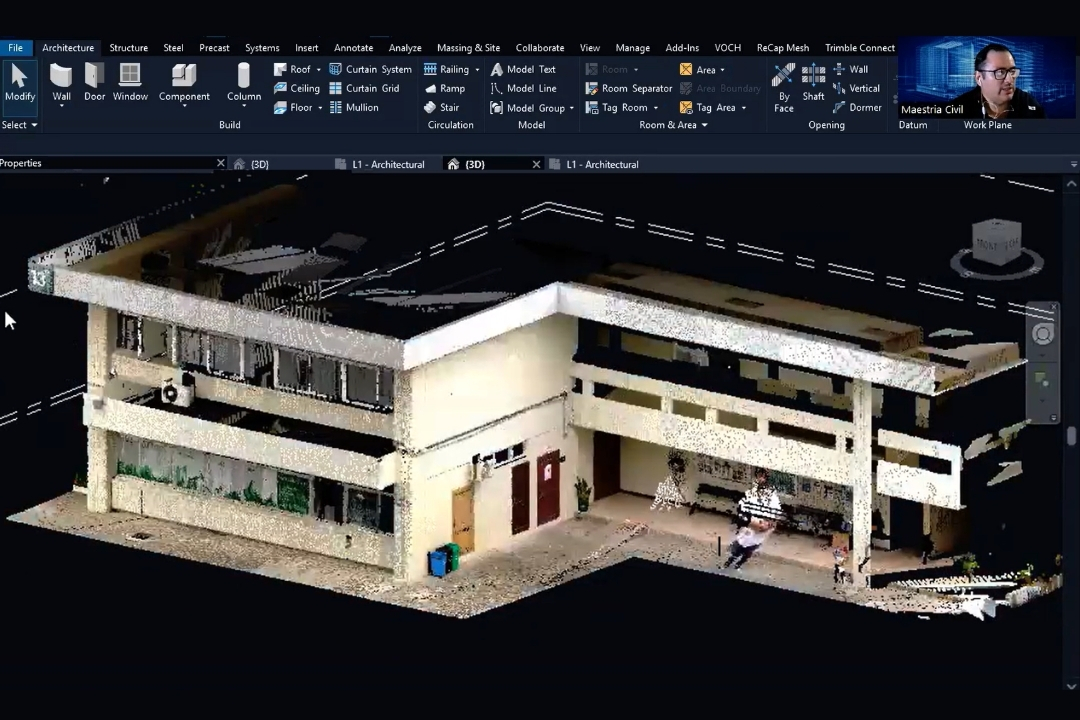
Task: Activate the Window tool
Action: pos(130,82)
